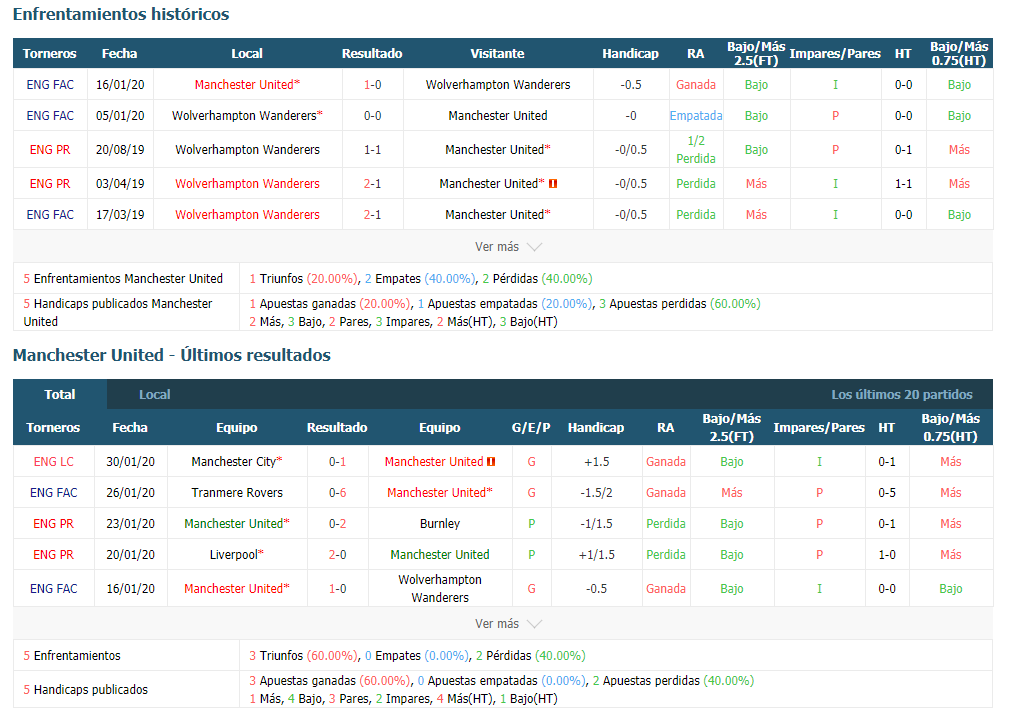Click result 0-0 in 05/01/20 row
The width and height of the screenshot is (1010, 715).
pos(372,115)
